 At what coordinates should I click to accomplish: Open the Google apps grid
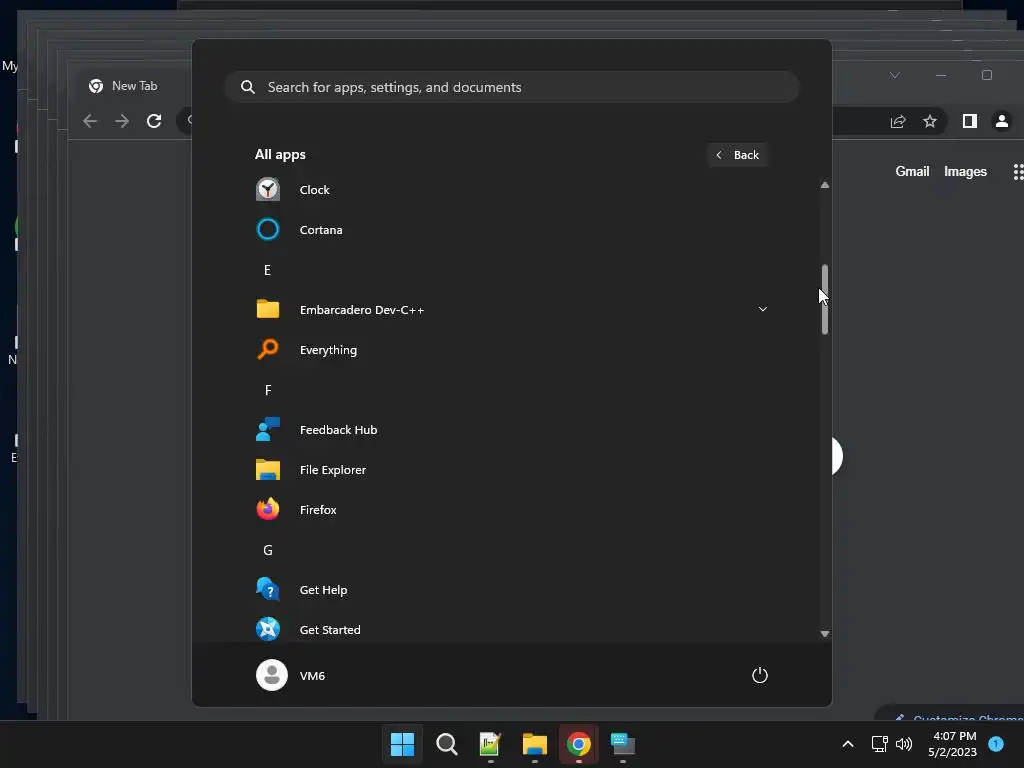1018,172
